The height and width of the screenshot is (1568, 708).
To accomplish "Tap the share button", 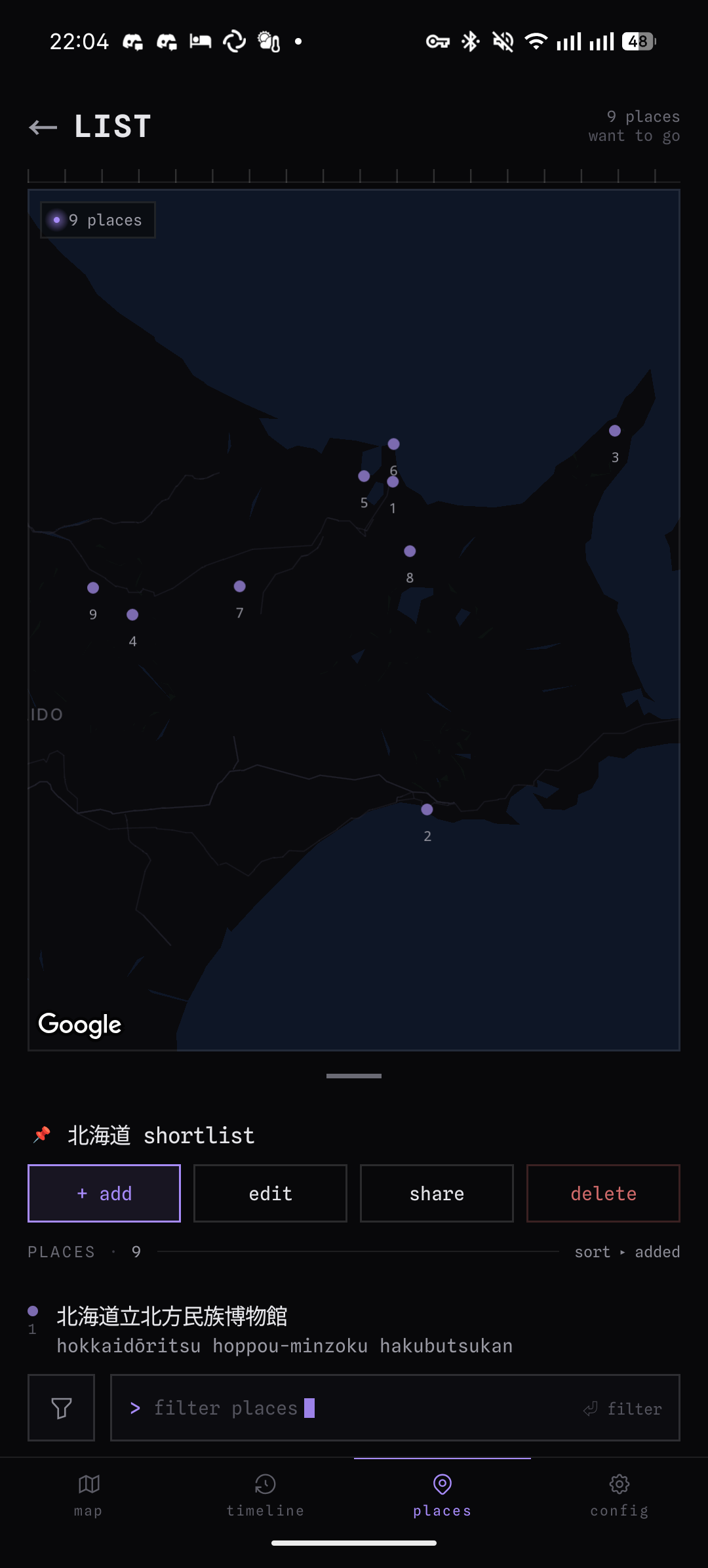I will coord(437,1194).
